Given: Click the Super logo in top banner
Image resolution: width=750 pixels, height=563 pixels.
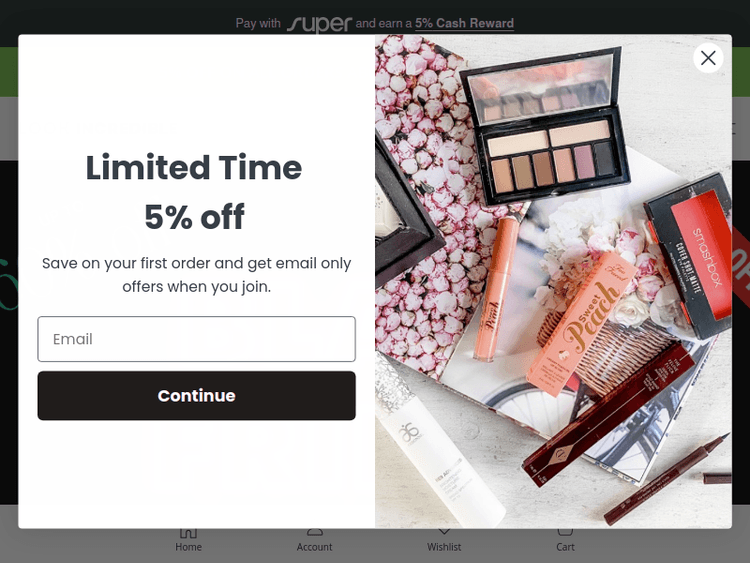Looking at the screenshot, I should pos(319,24).
